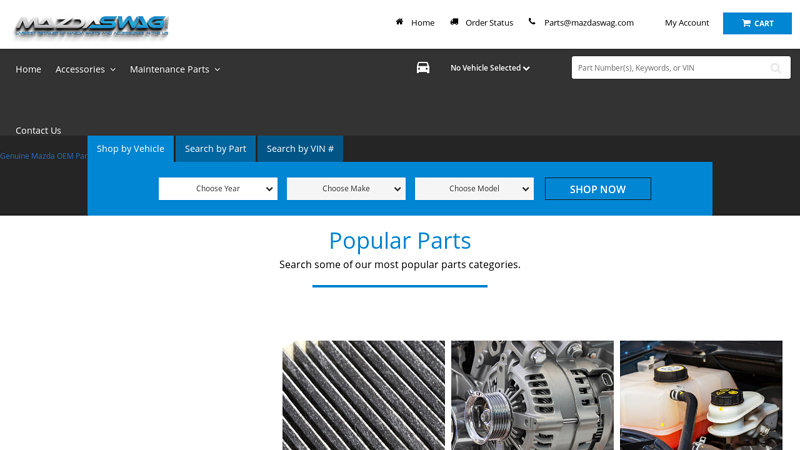Open the Choose Make dropdown
The width and height of the screenshot is (800, 450).
[x=346, y=189]
